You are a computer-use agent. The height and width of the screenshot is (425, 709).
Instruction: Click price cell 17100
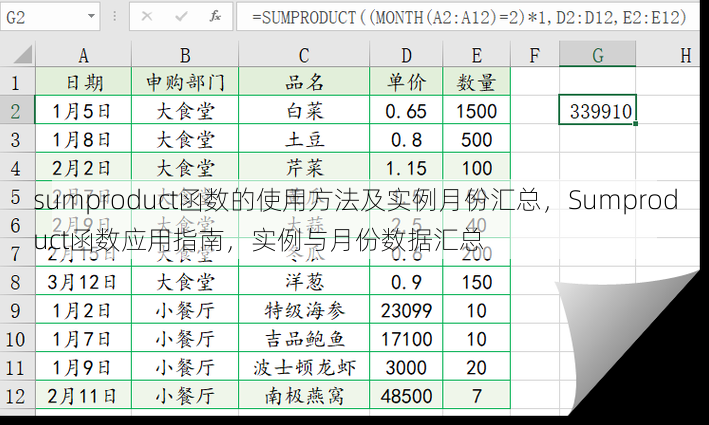pyautogui.click(x=406, y=338)
